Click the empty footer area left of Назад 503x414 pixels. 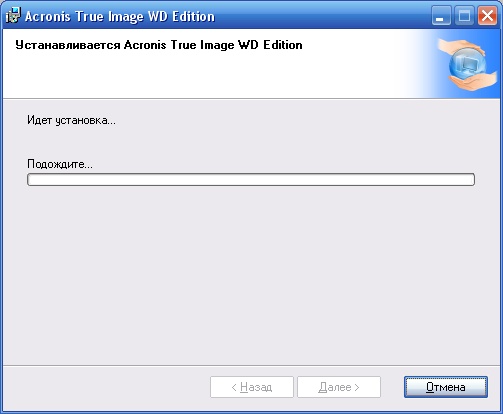[x=107, y=387]
